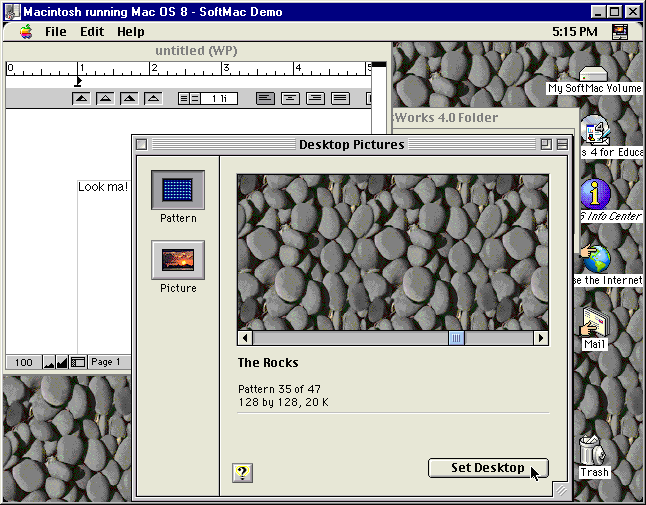Select the ClarisWorks 4 for Education icon
The width and height of the screenshot is (646, 505).
[595, 129]
